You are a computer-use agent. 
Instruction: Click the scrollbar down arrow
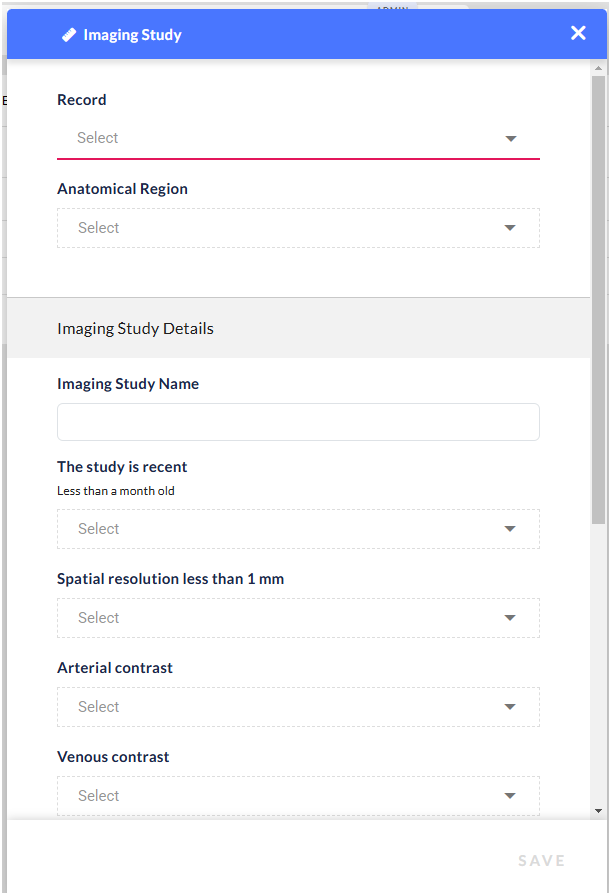[x=598, y=811]
